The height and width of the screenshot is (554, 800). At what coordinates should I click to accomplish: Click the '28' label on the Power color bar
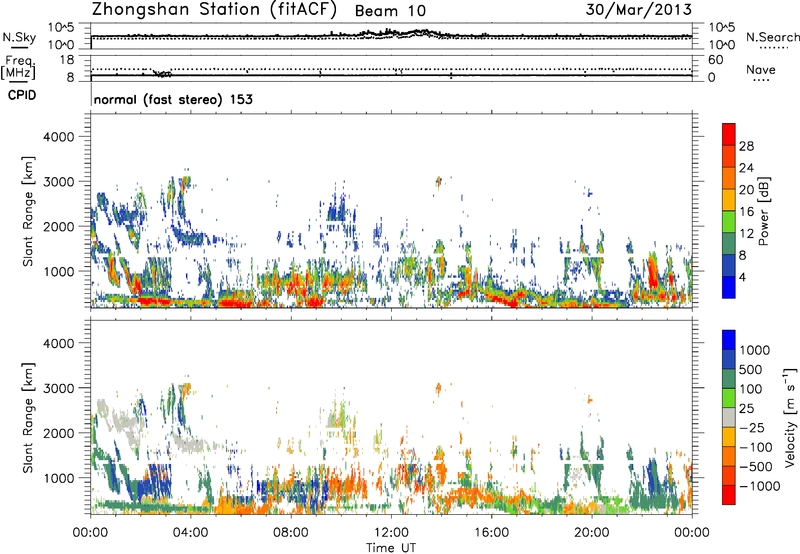click(x=746, y=146)
